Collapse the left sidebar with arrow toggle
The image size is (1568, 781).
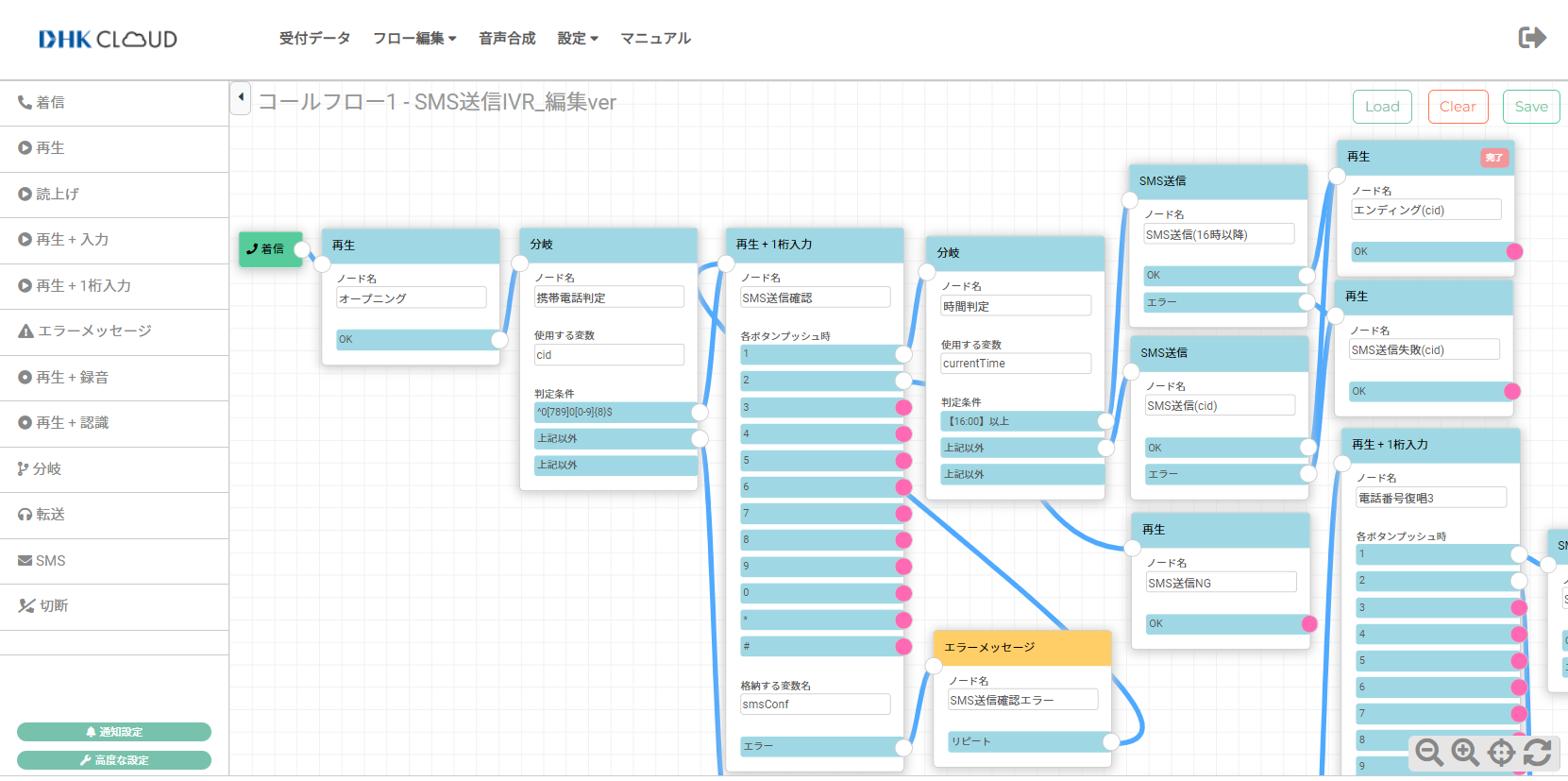click(241, 97)
